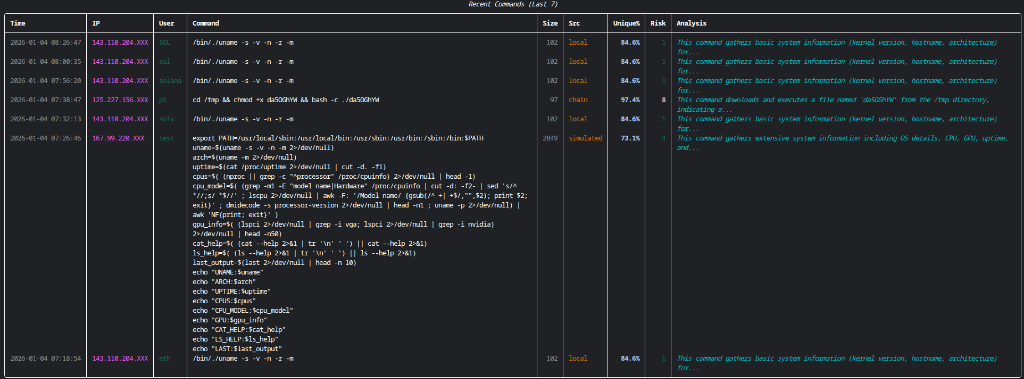The image size is (1024, 379).
Task: Click the User column header
Action: pyautogui.click(x=167, y=23)
